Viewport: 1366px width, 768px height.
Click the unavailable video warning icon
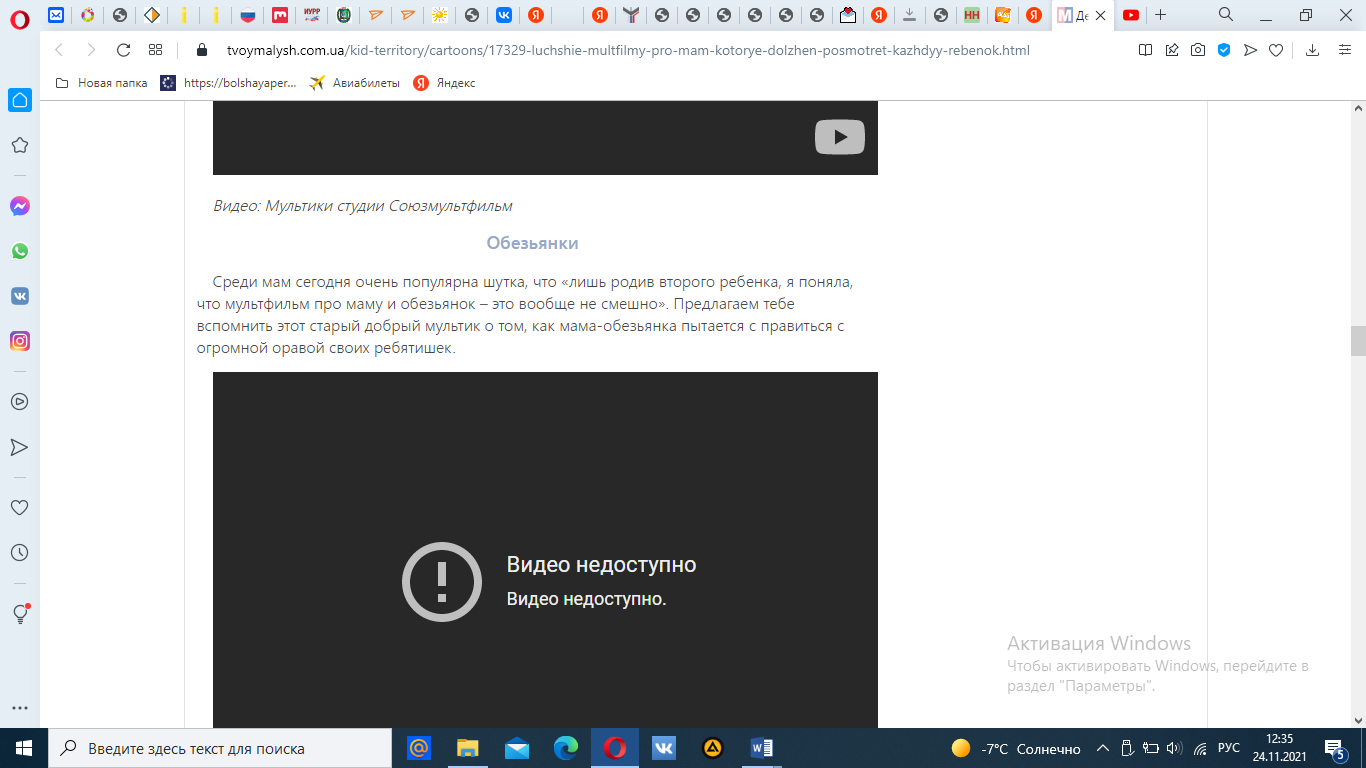coord(442,582)
